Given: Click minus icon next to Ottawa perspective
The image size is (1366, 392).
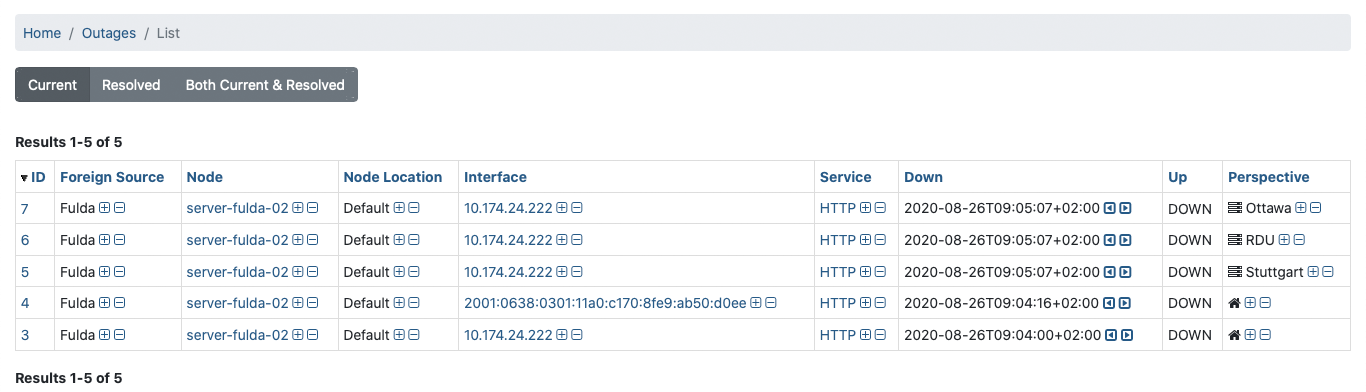Looking at the screenshot, I should click(x=1316, y=208).
